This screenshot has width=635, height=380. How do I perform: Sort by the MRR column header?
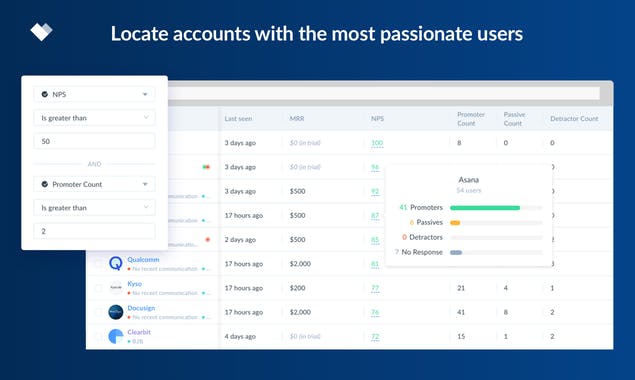click(x=297, y=119)
